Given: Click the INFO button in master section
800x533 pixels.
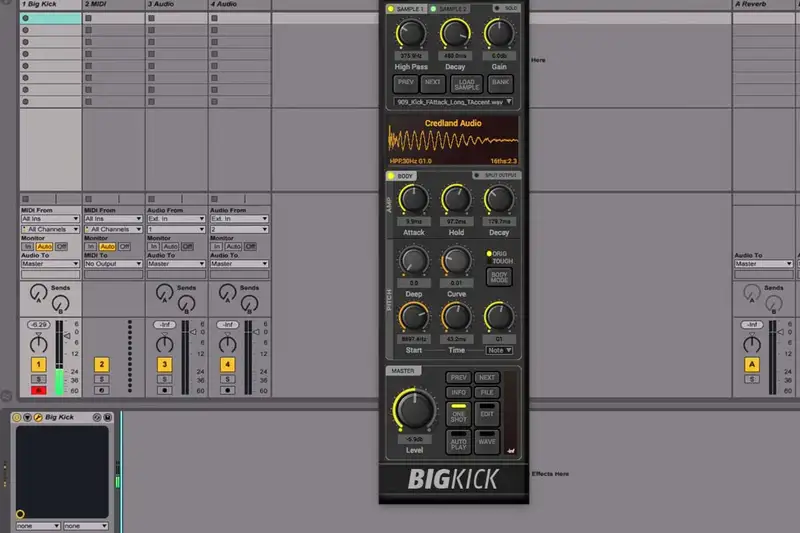Looking at the screenshot, I should click(x=459, y=392).
